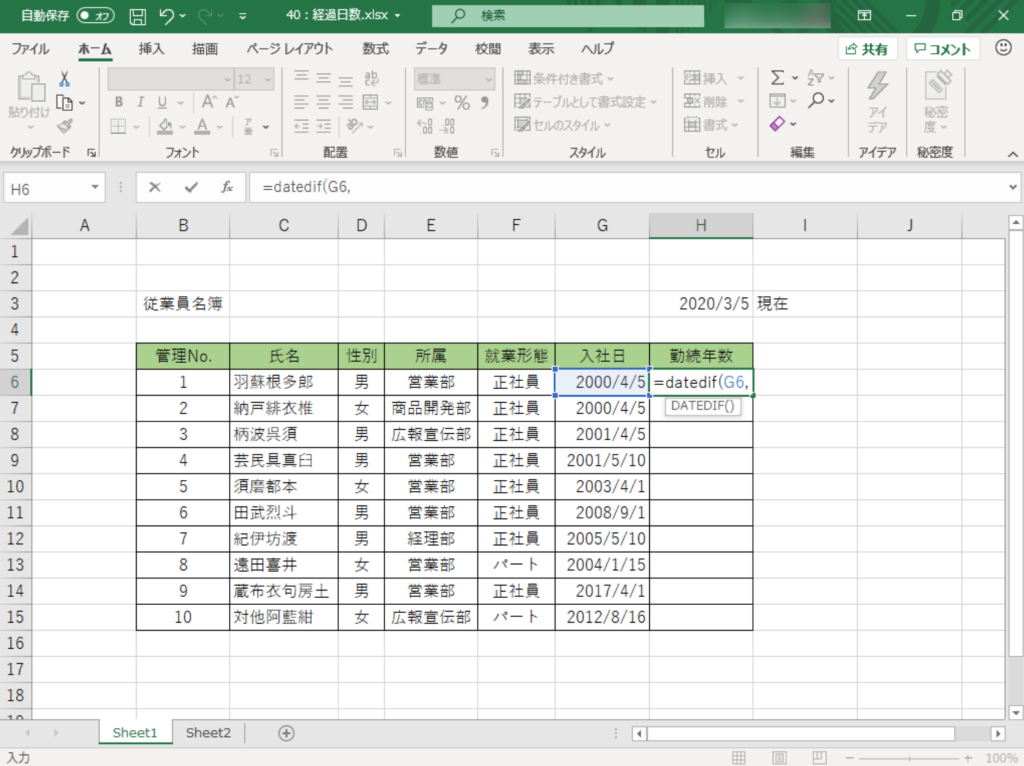Screen dimensions: 1024x766
Task: Click the コメント comments button
Action: pos(943,49)
